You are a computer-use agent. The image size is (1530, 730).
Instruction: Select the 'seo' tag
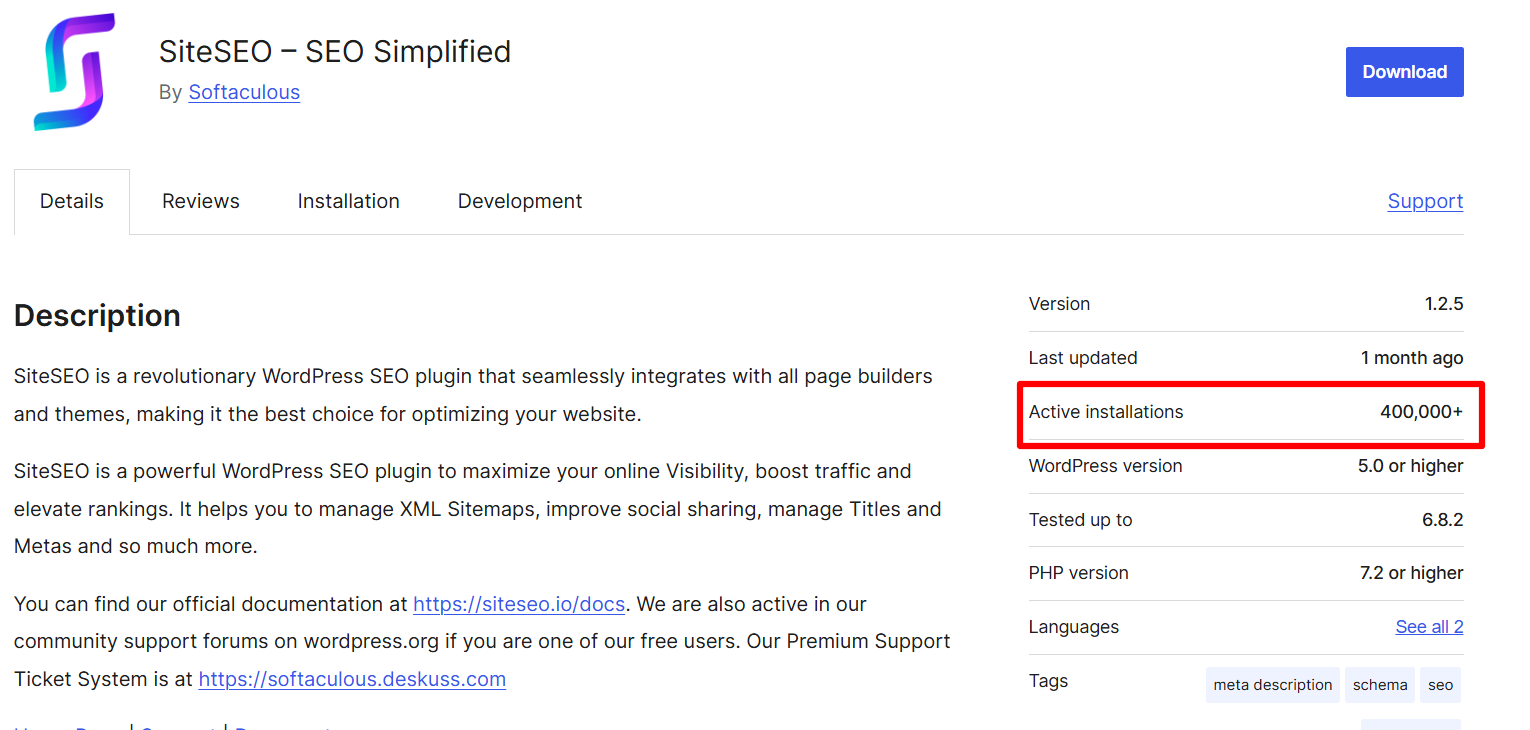[1440, 685]
